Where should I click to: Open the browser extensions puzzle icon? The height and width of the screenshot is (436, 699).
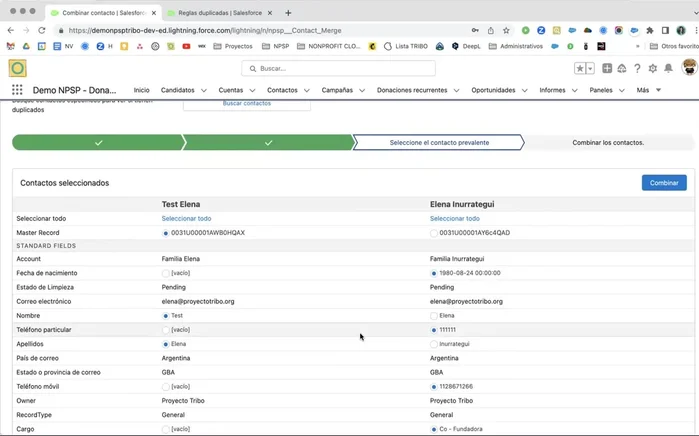[x=650, y=30]
